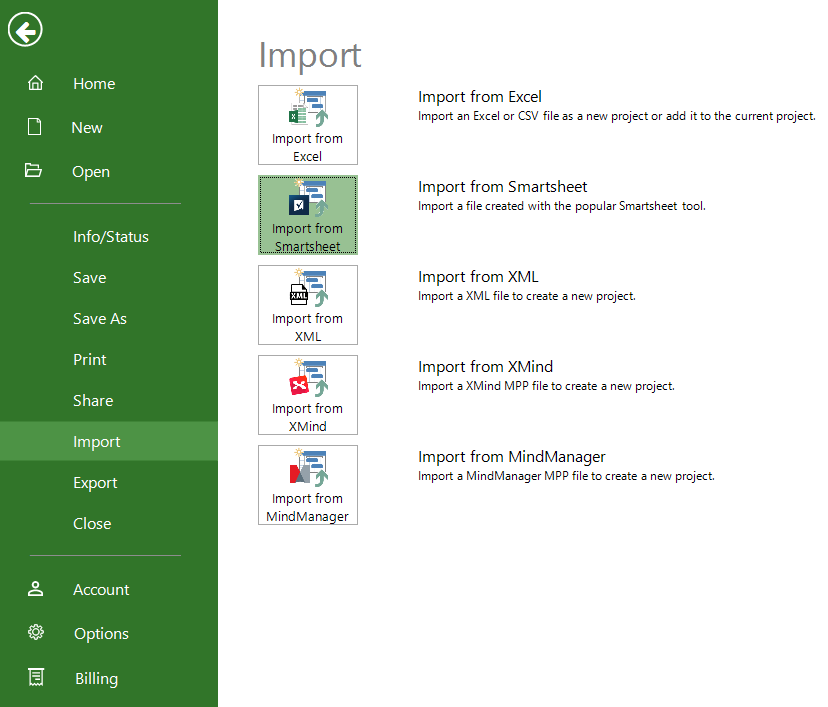Click the 'Import from MindManager' heading text
The height and width of the screenshot is (707, 828).
pyautogui.click(x=512, y=457)
